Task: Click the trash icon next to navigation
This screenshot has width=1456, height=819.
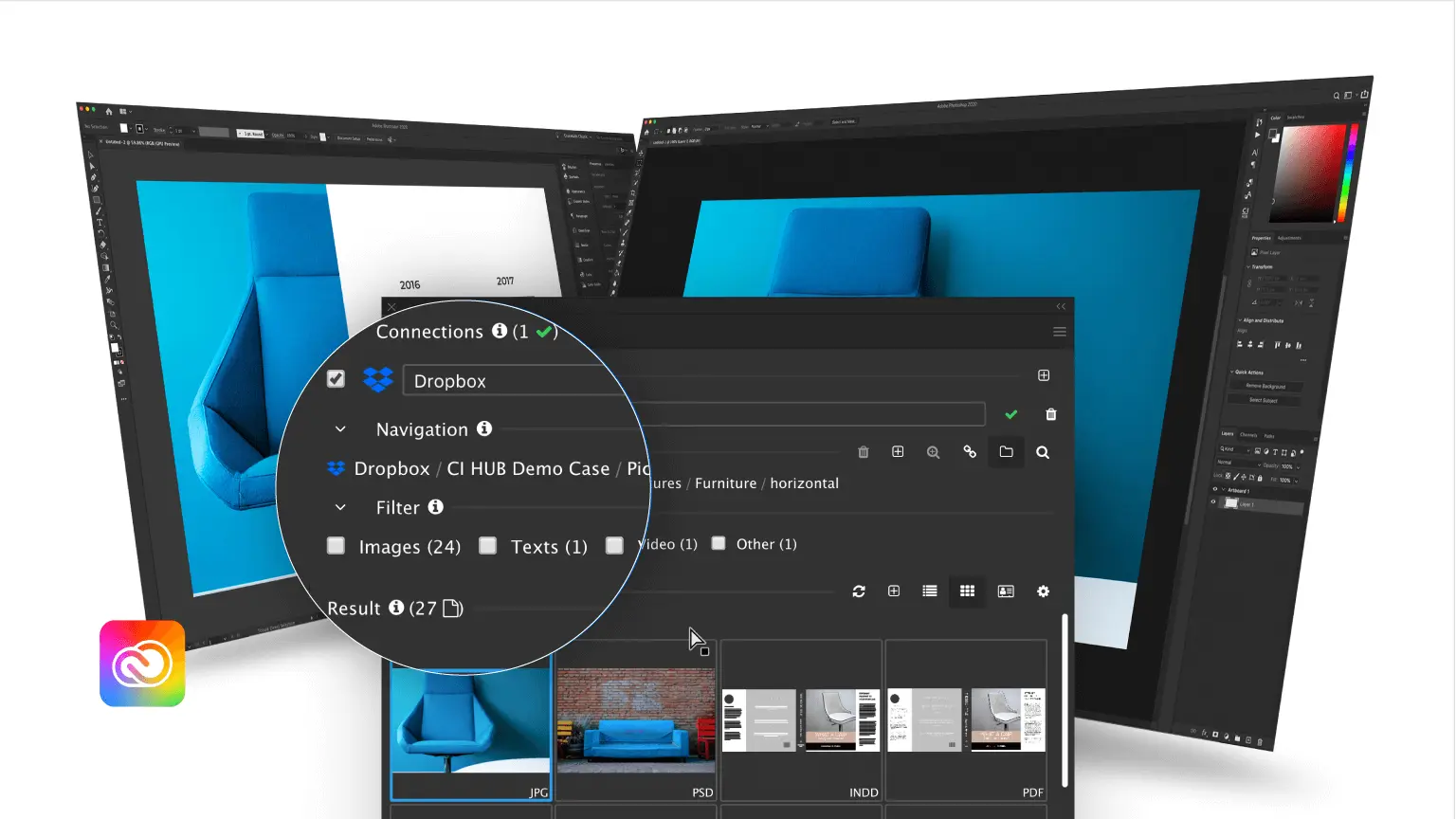Action: pyautogui.click(x=863, y=452)
